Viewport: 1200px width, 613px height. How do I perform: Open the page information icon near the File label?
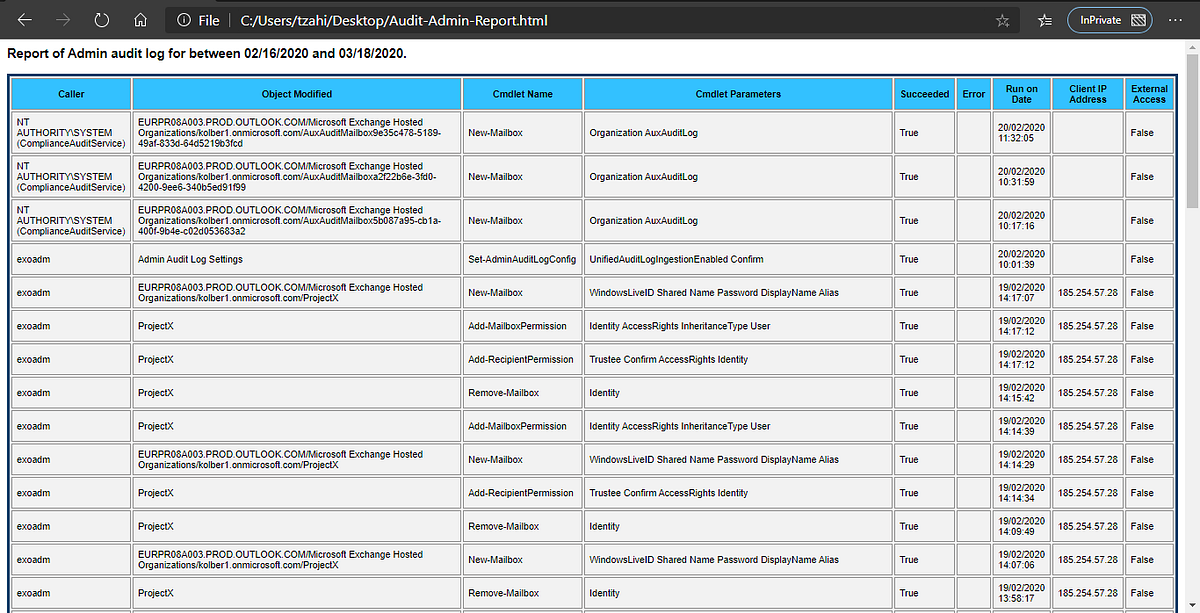[x=184, y=19]
